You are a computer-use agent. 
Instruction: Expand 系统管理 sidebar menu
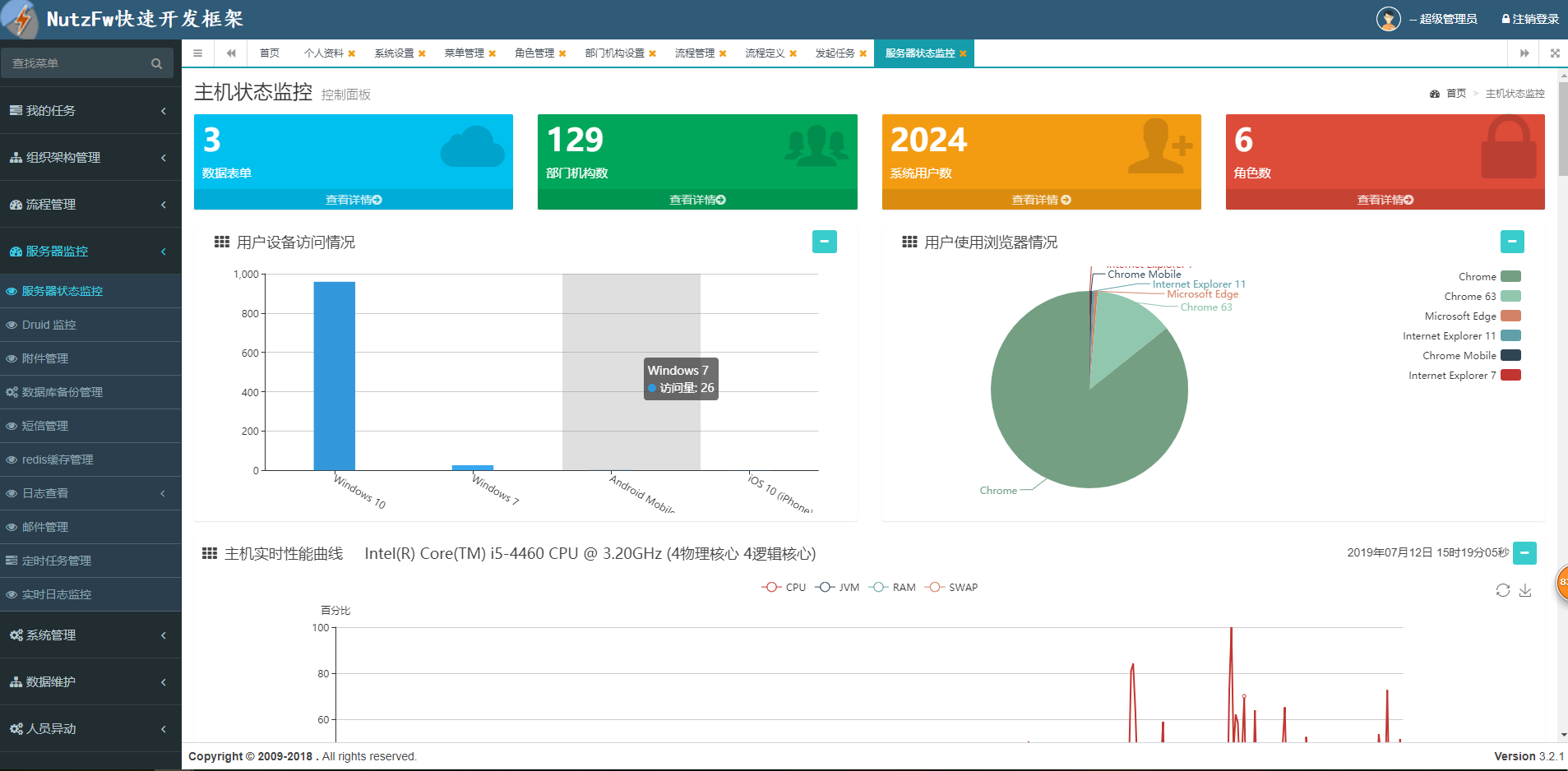pyautogui.click(x=90, y=635)
